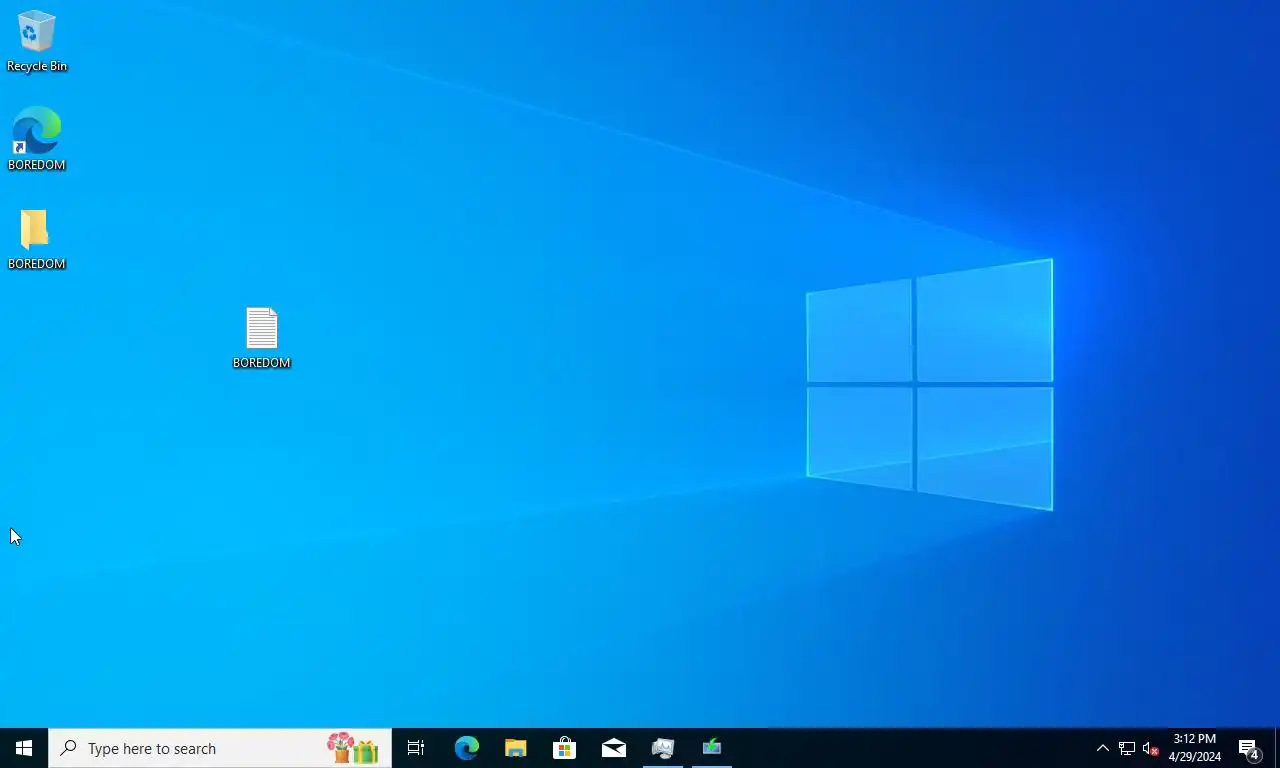Select the BOREDOM Edge shortcut icon

pyautogui.click(x=37, y=139)
